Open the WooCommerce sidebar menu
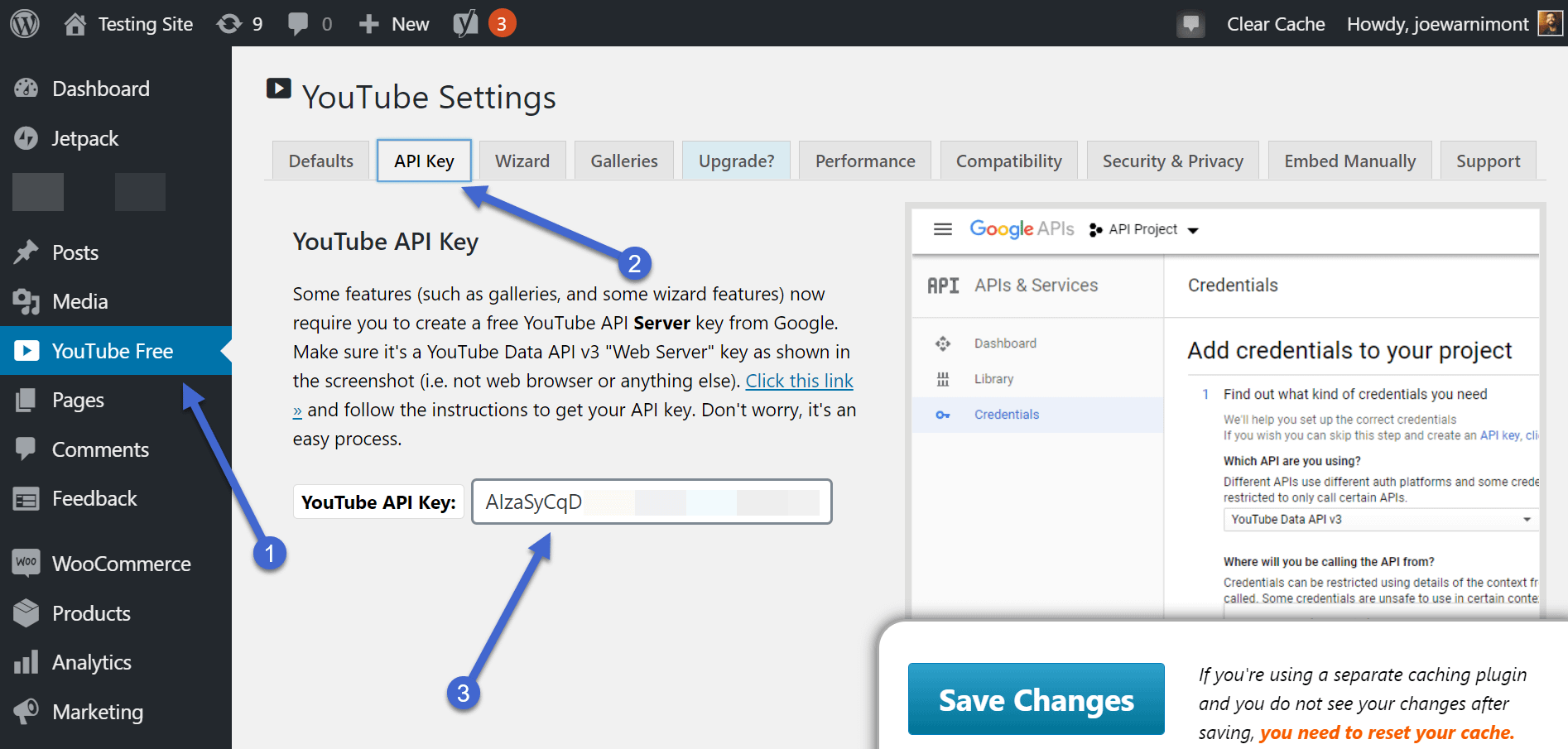 [x=121, y=564]
